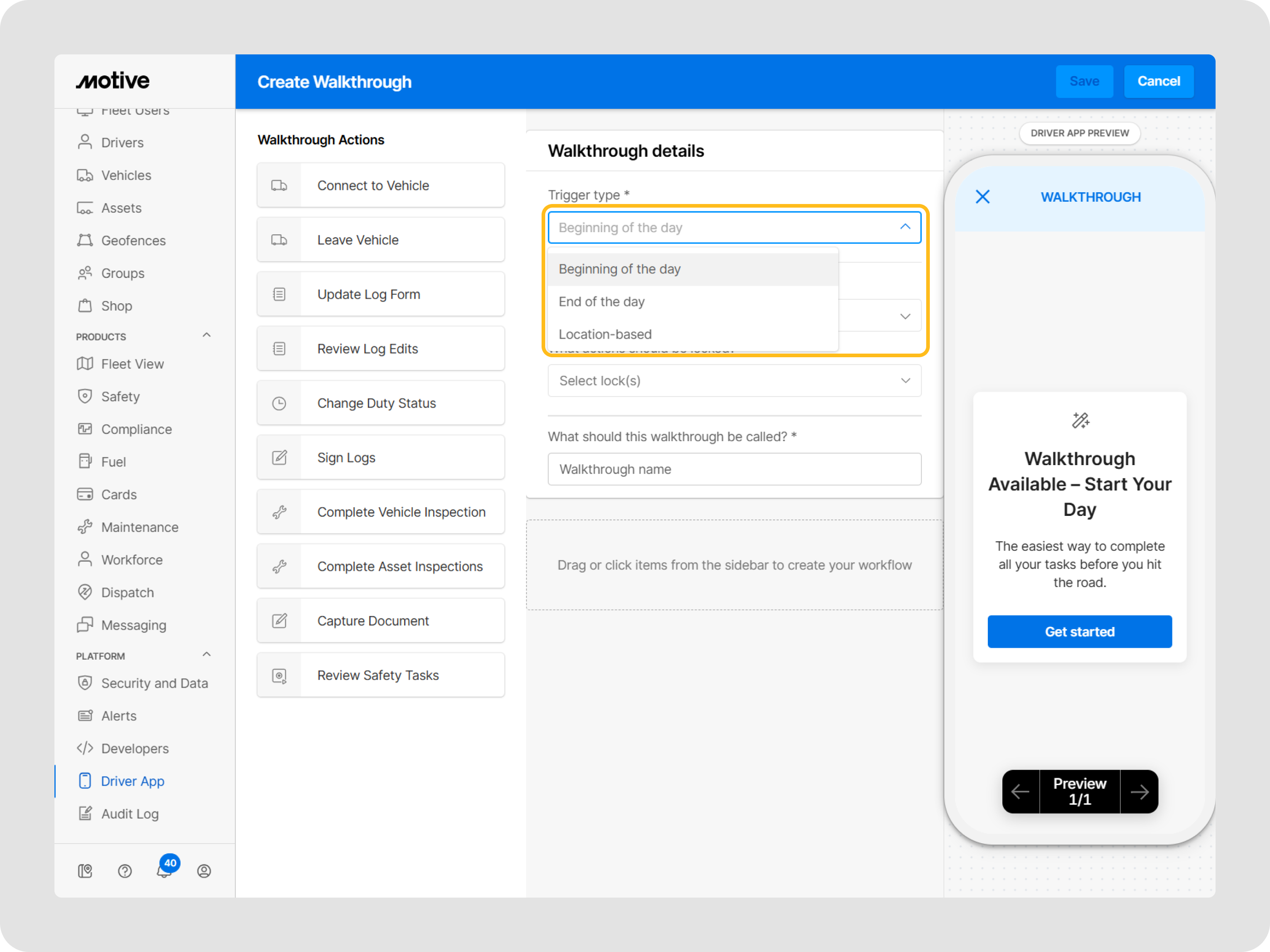Choose End of the day option
This screenshot has height=952, width=1270.
pos(601,302)
